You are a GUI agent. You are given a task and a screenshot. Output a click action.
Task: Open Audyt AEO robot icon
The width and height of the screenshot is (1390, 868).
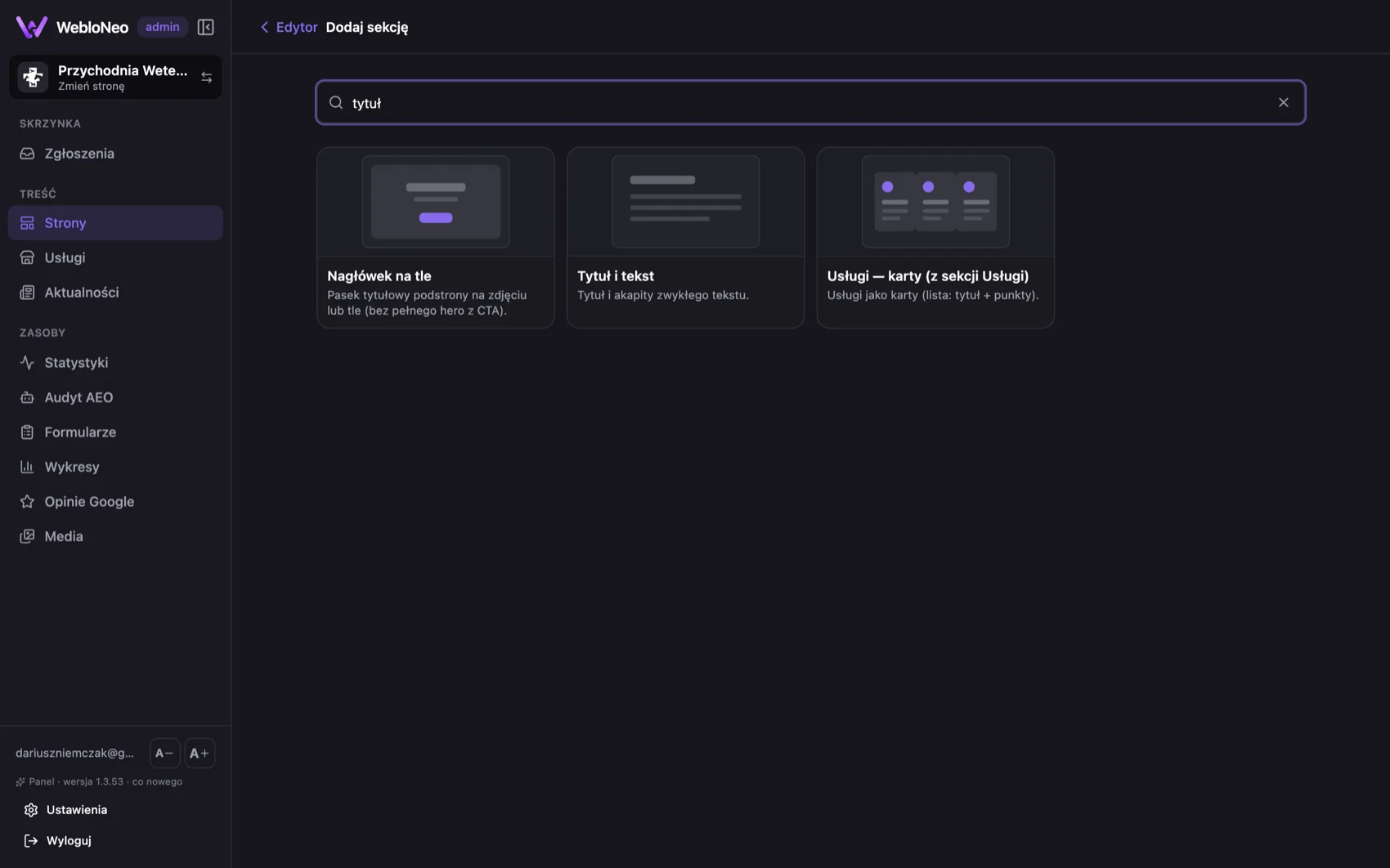tap(27, 397)
